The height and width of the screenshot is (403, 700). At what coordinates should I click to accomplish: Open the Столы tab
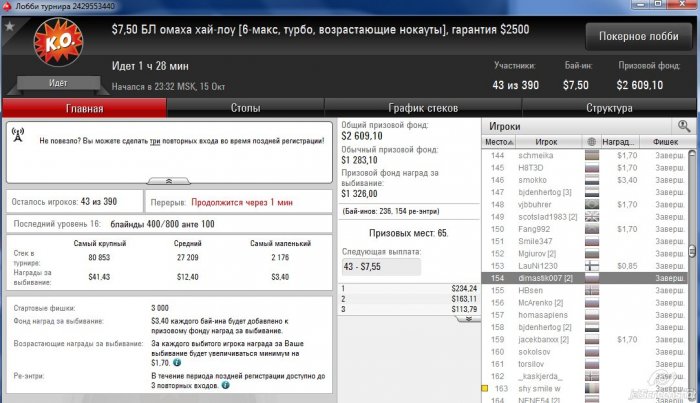click(x=245, y=108)
